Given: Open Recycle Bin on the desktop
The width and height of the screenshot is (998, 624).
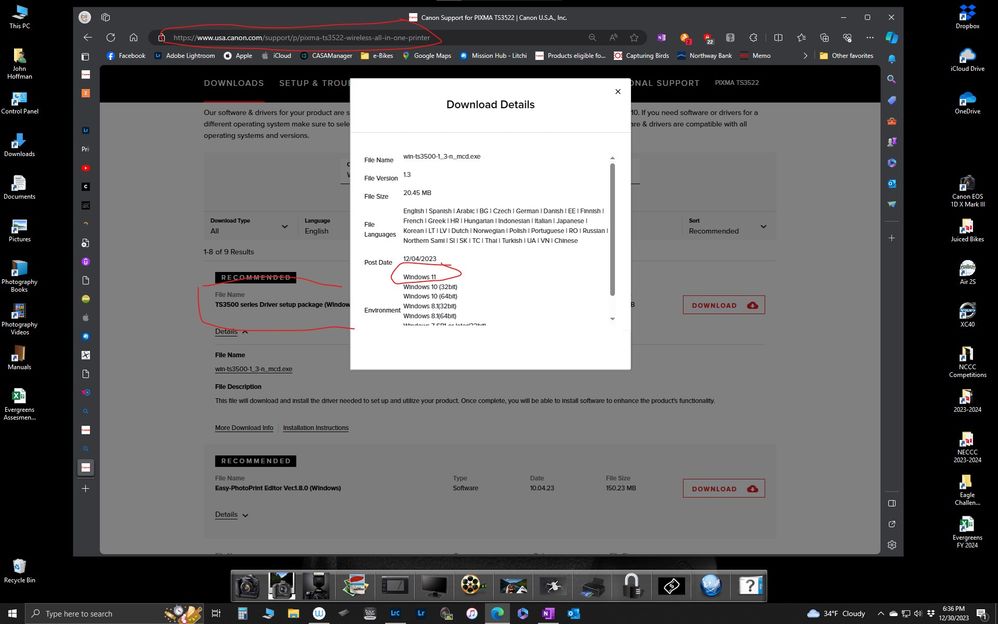Looking at the screenshot, I should [19, 570].
